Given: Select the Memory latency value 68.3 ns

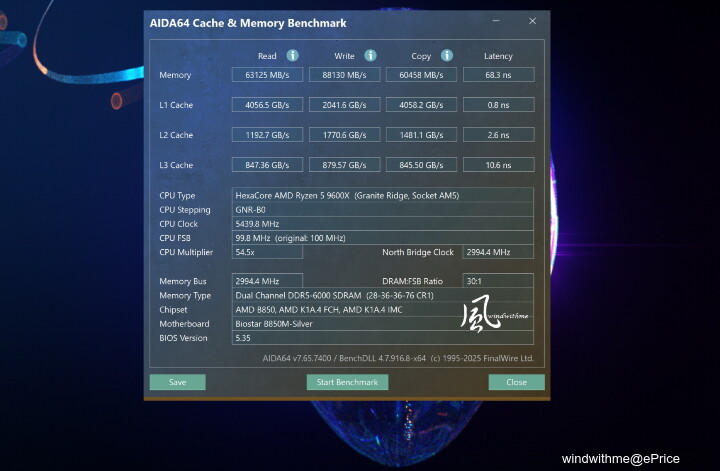Looking at the screenshot, I should click(x=499, y=75).
